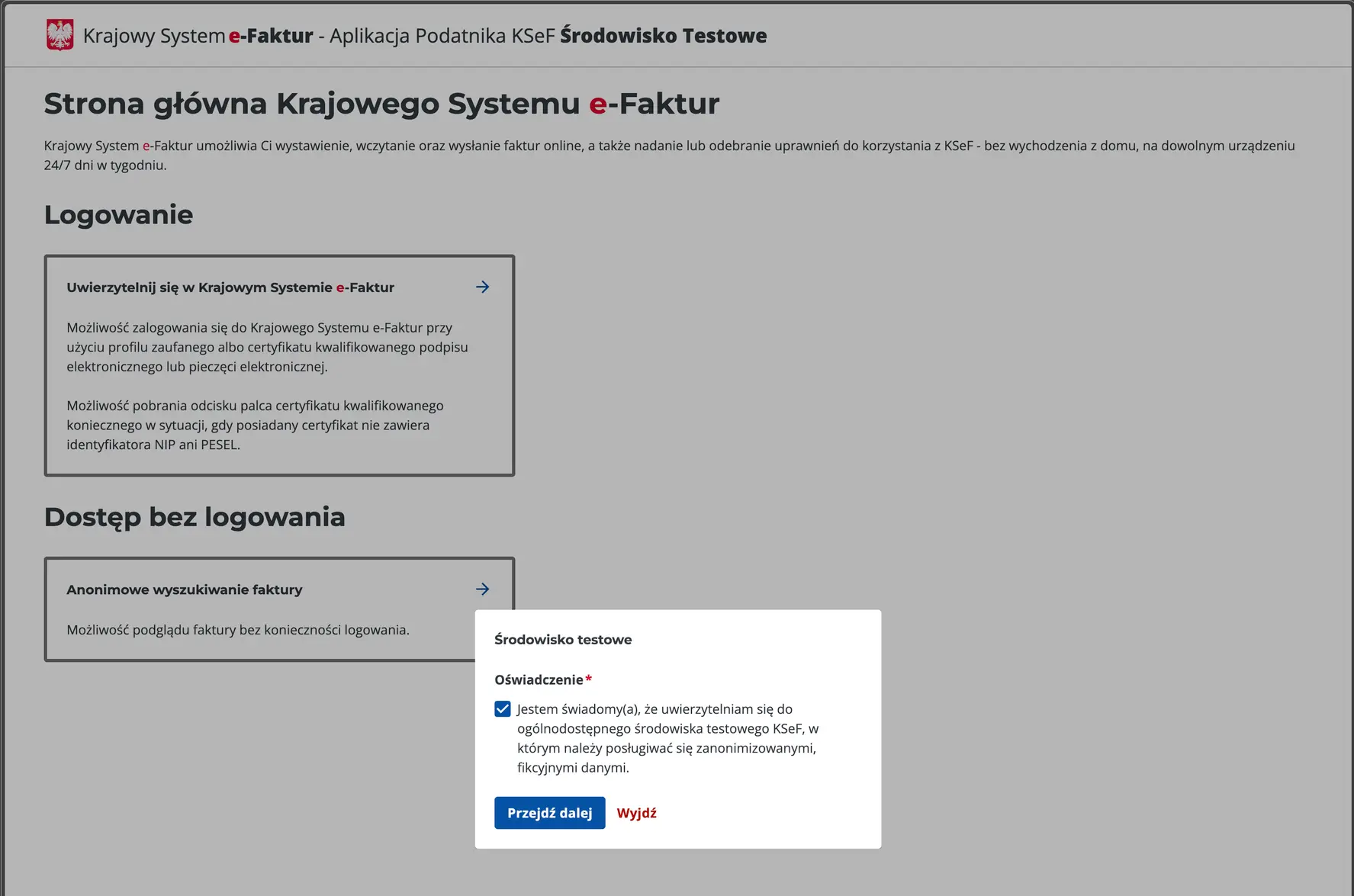
Task: Click 'Środowisko Testowe' in the top header bar
Action: coord(663,35)
